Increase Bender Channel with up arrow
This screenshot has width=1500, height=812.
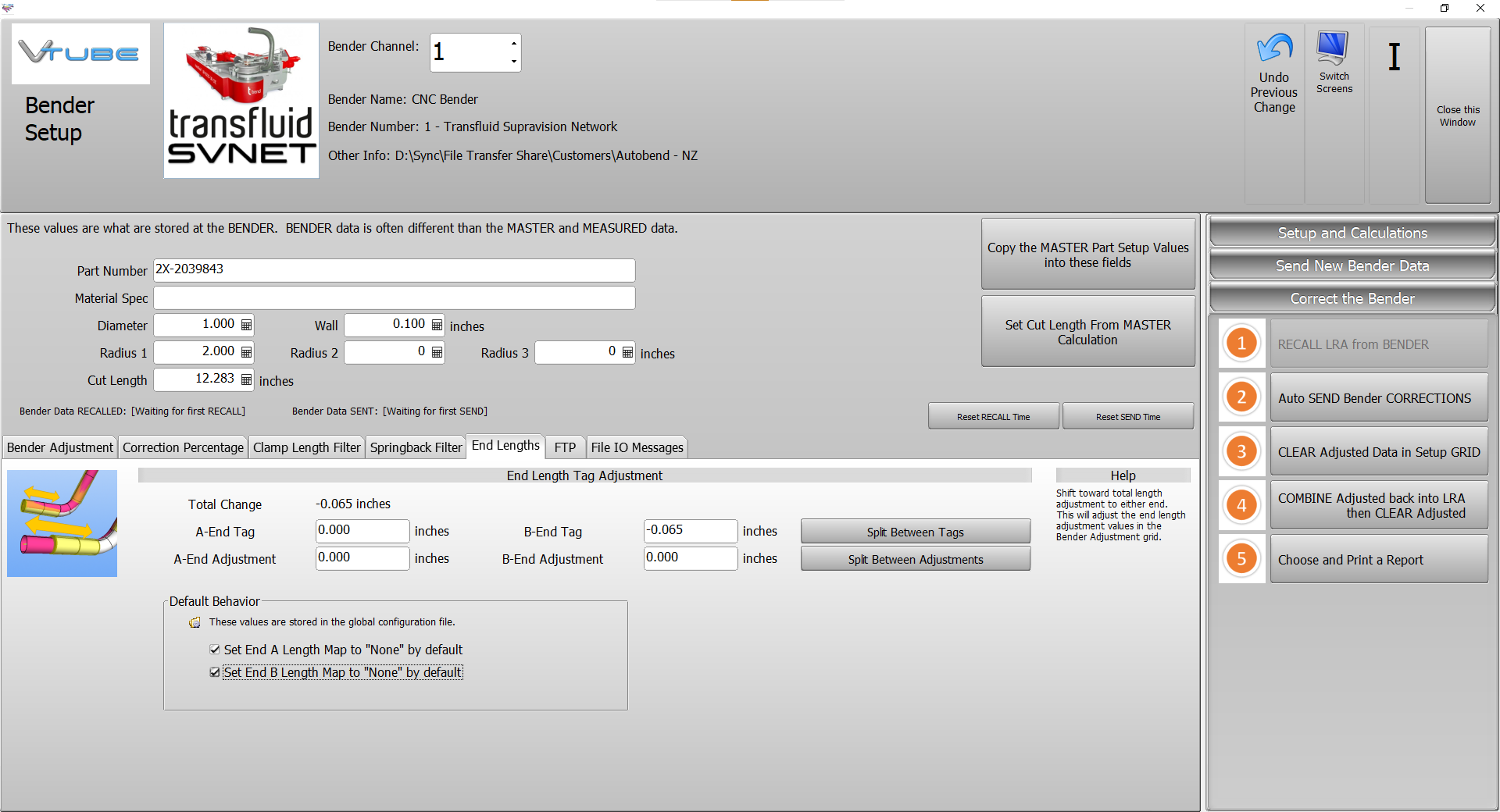coord(513,44)
